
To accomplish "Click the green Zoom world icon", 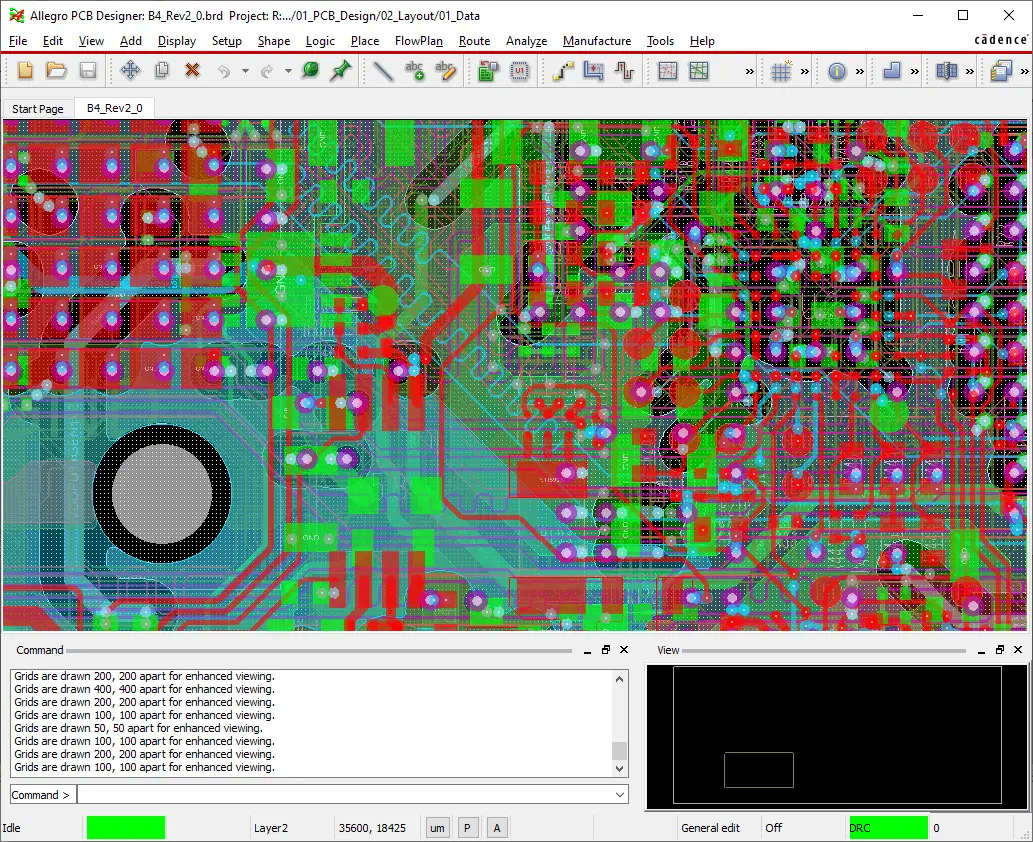I will [x=310, y=71].
